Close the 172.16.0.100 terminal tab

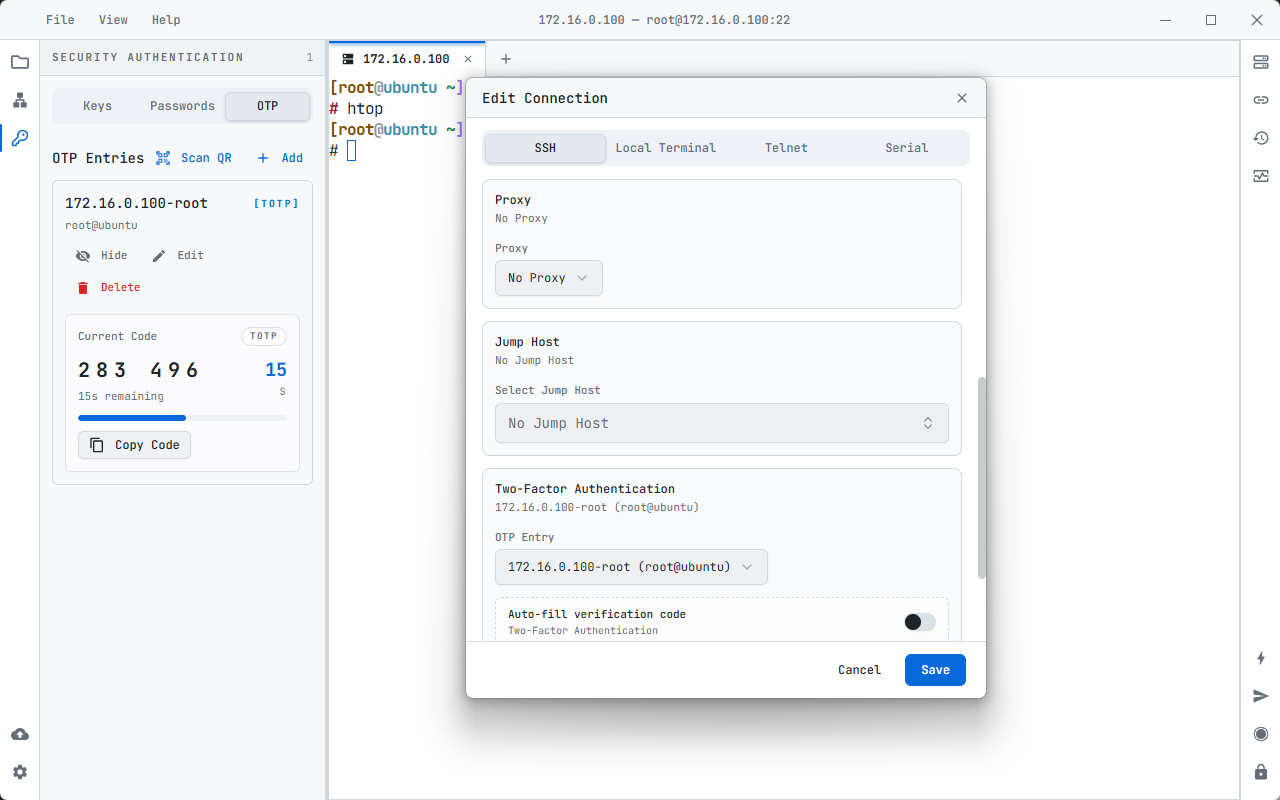(x=468, y=59)
